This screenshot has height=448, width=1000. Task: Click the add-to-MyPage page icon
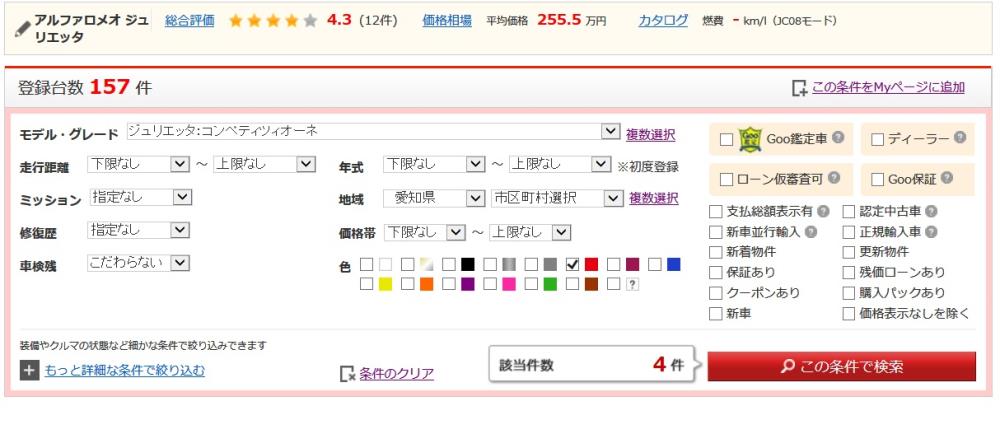point(799,88)
